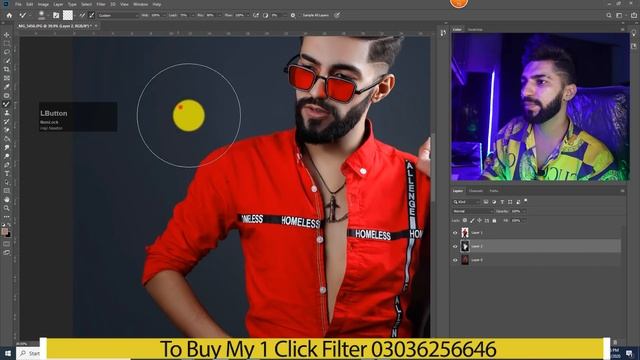Open Windows notification center icon
The width and height of the screenshot is (640, 360).
629,353
